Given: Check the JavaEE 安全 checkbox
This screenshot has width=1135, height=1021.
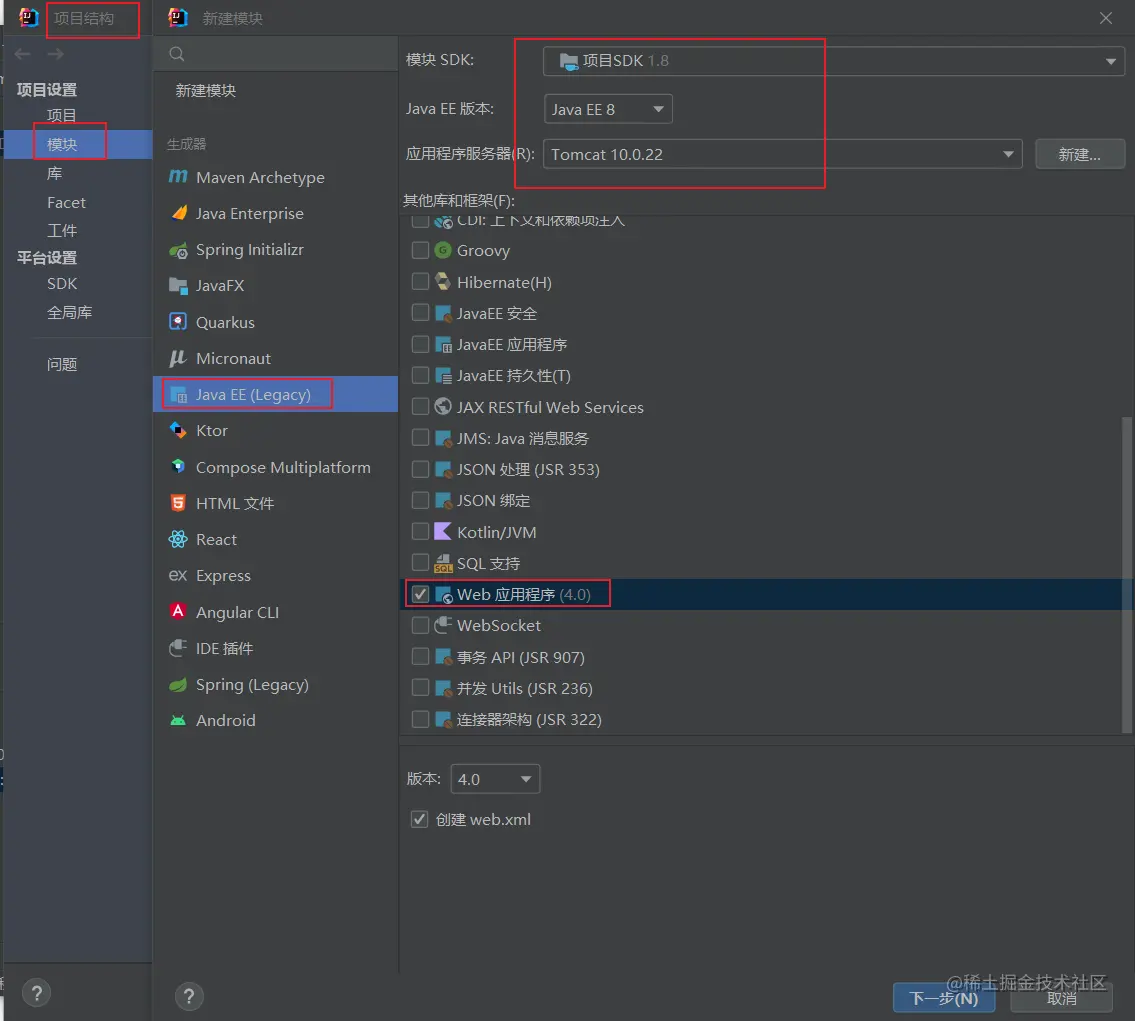Looking at the screenshot, I should [x=420, y=313].
